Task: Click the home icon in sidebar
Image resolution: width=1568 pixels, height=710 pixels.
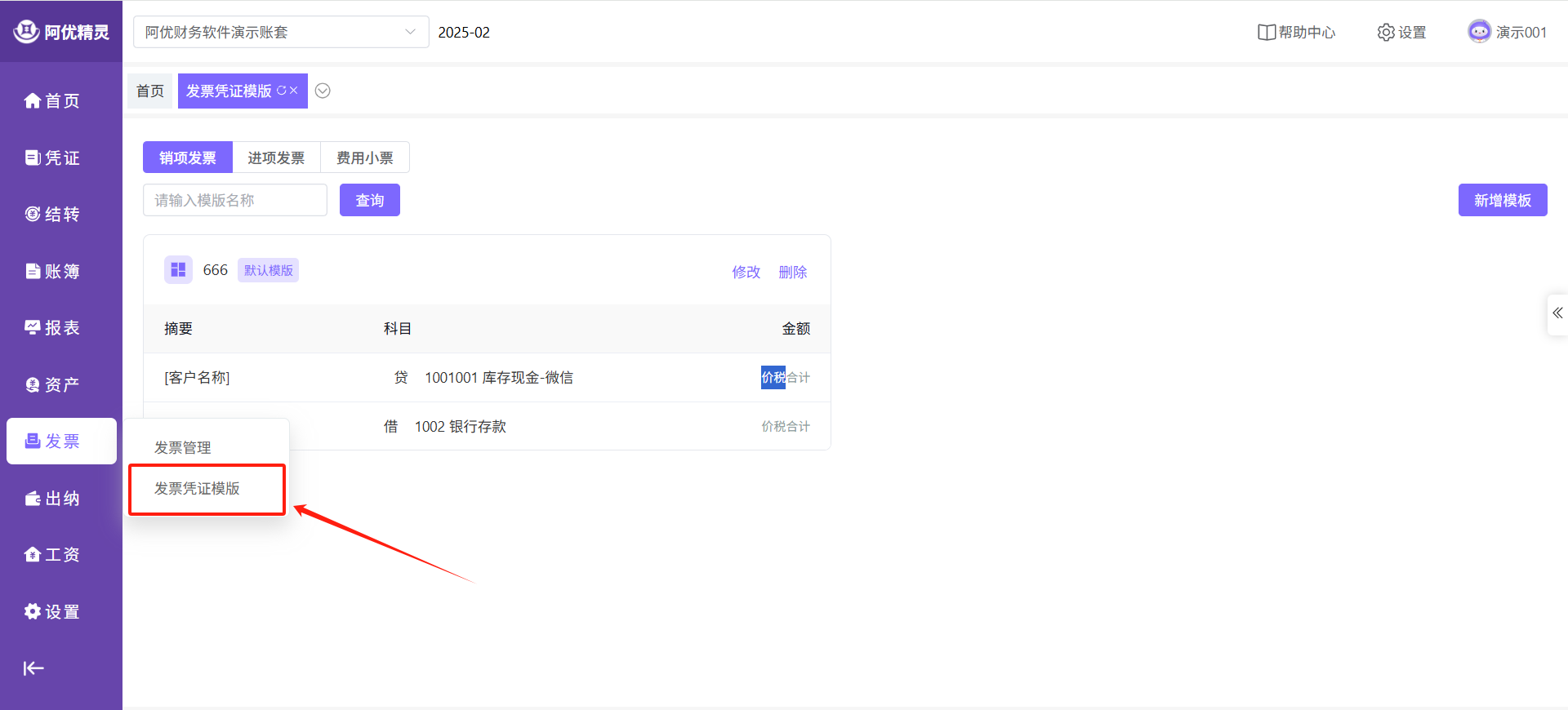Action: (33, 100)
